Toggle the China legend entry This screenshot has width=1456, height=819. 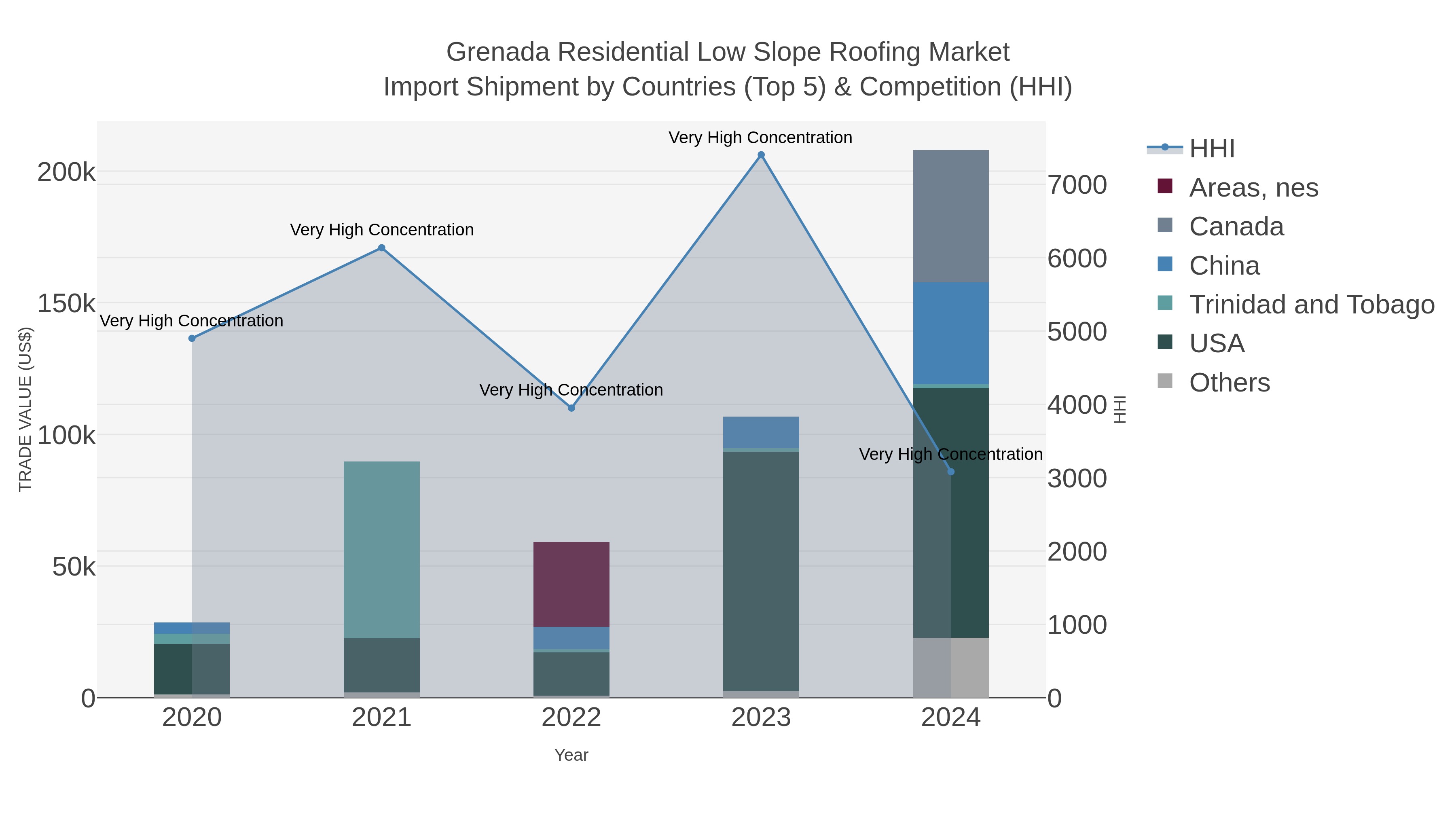point(1208,265)
